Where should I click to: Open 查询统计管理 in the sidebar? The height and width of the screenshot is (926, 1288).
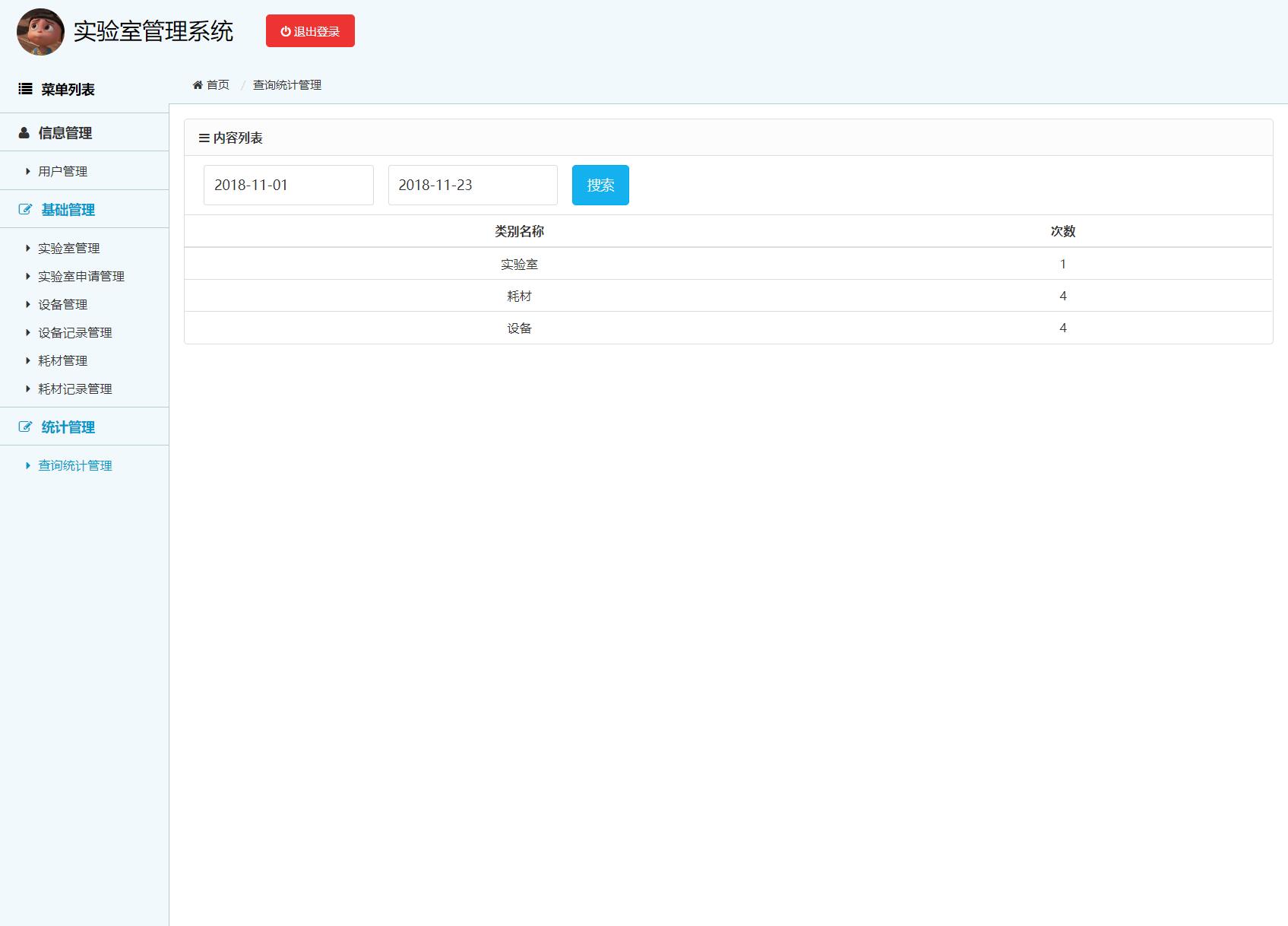75,465
